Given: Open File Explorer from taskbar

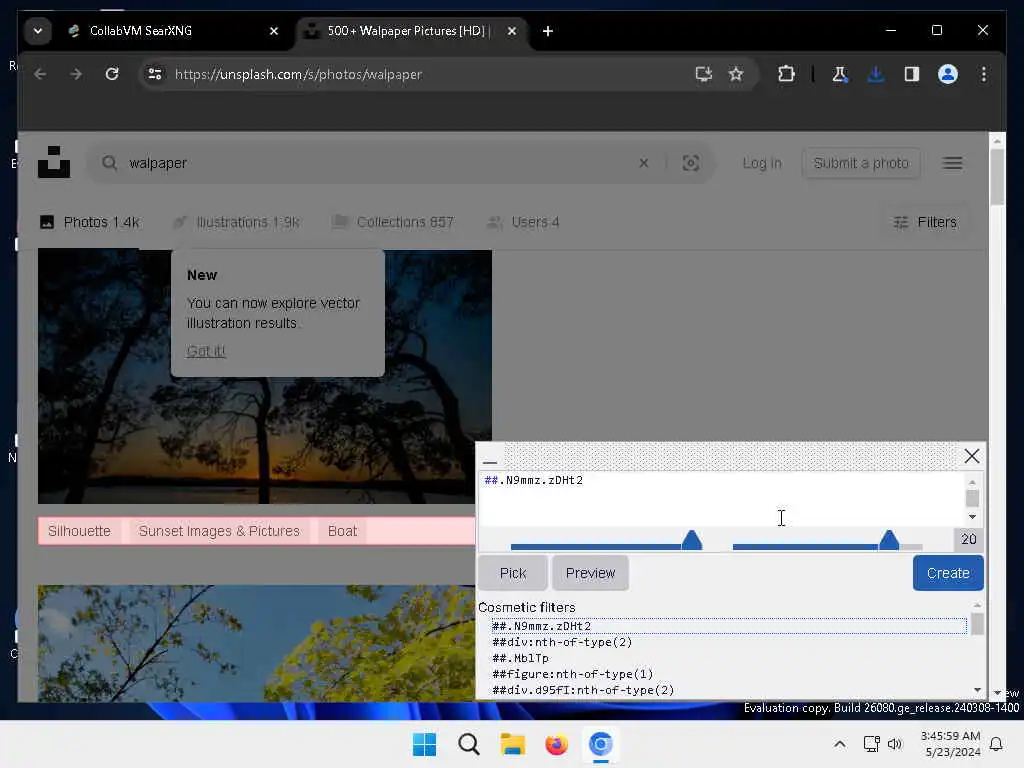Looking at the screenshot, I should click(513, 744).
